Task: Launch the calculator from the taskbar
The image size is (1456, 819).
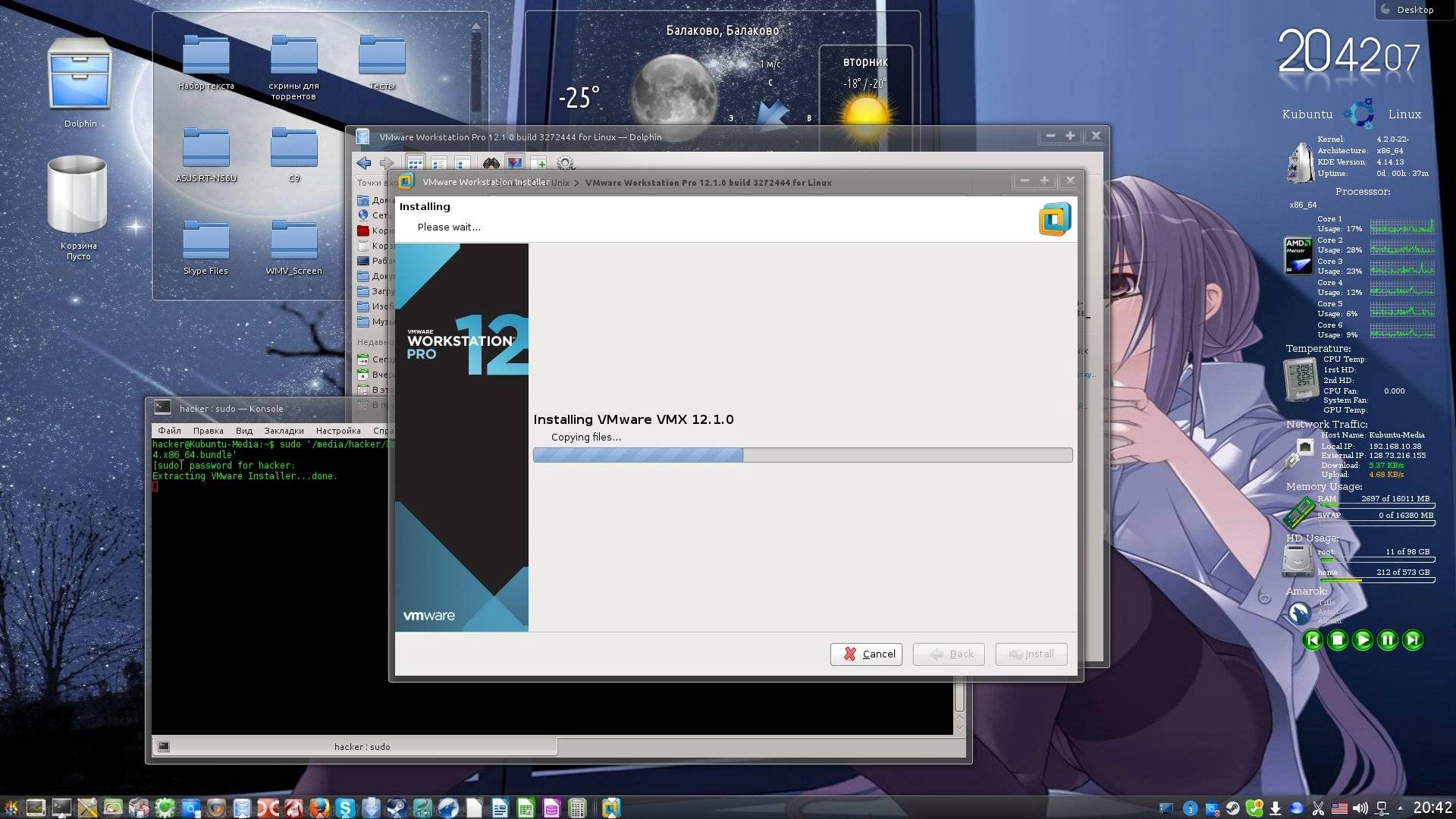Action: pos(577,808)
